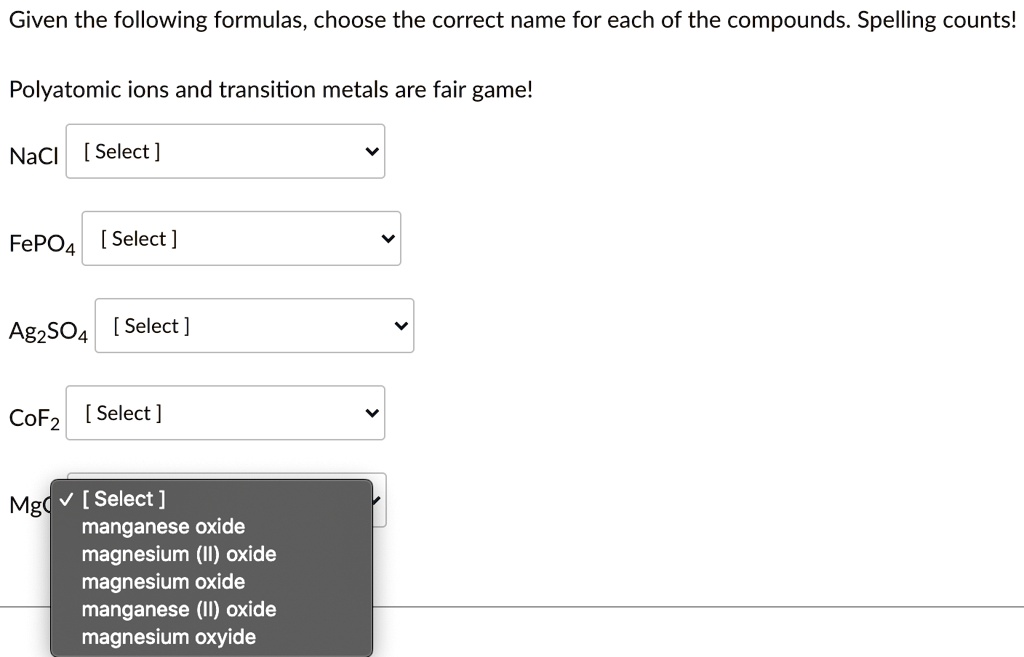
Task: Click the CoF2 select field area
Action: 225,412
